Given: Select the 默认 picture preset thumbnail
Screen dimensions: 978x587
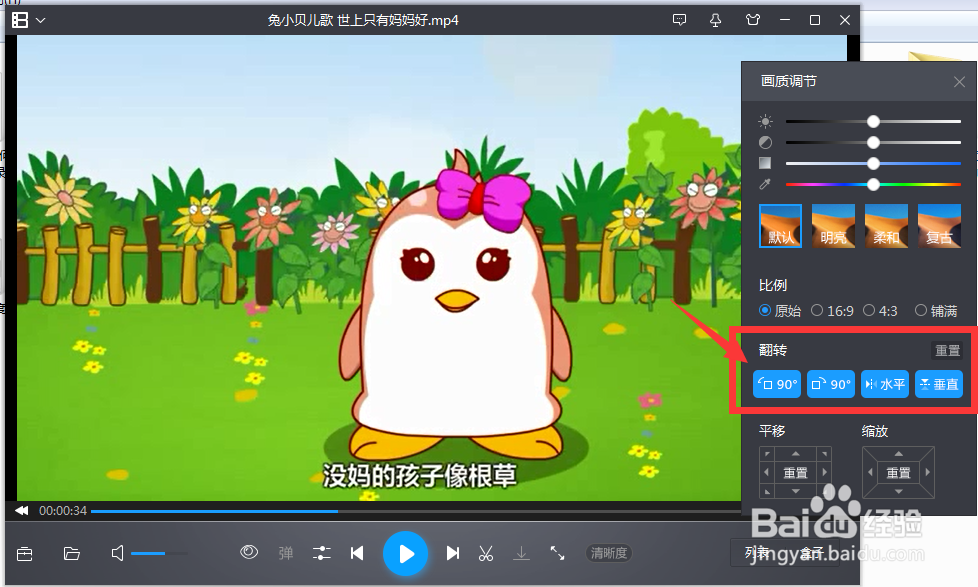Looking at the screenshot, I should (780, 226).
